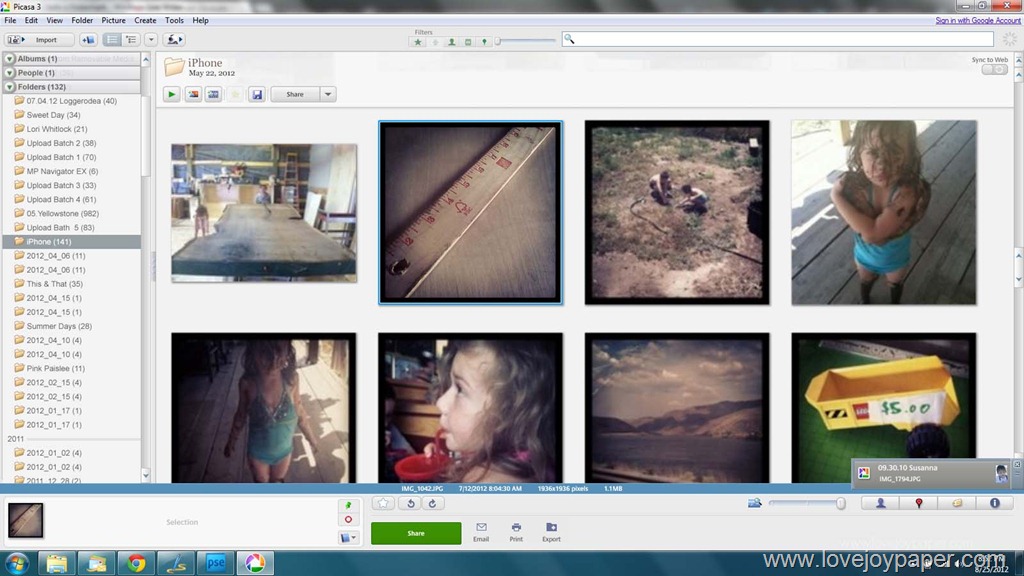Select the ruler photo thumbnail
Image resolution: width=1024 pixels, height=576 pixels.
point(470,212)
